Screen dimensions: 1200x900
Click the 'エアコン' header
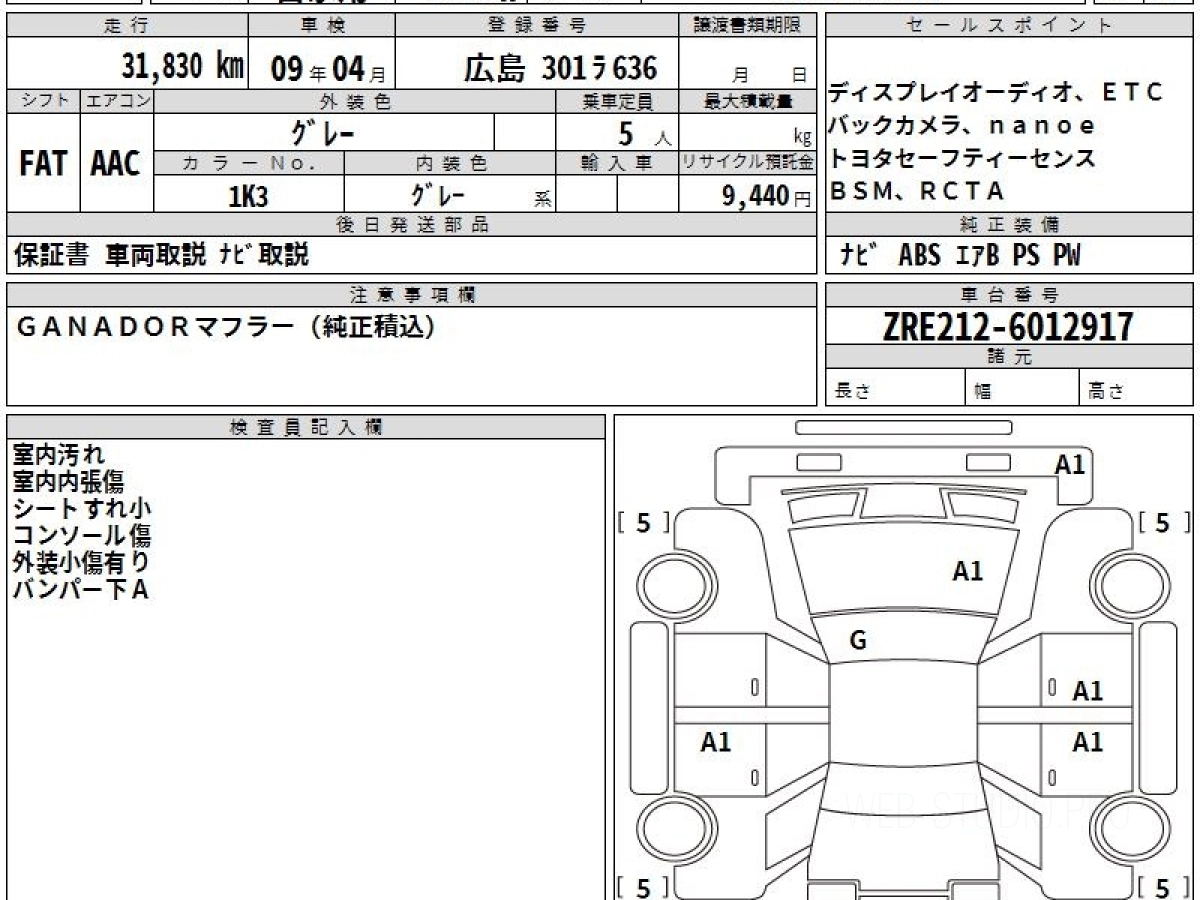point(117,101)
